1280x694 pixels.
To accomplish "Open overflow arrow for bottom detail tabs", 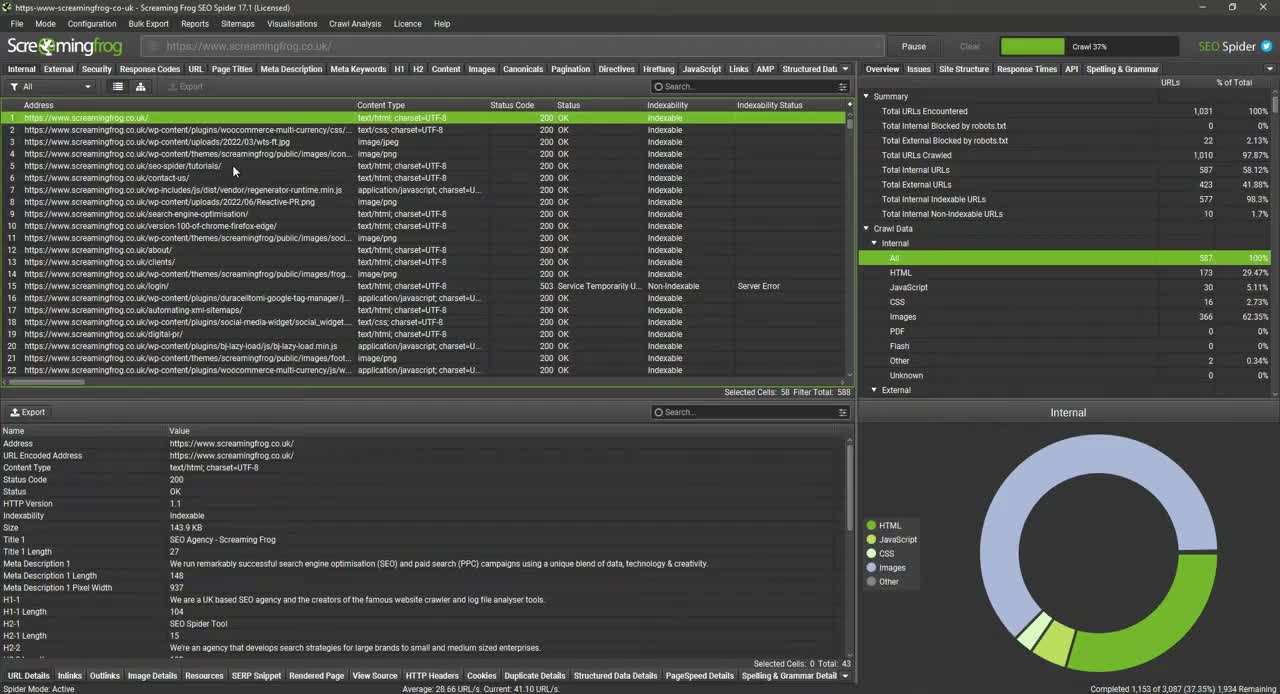I will [x=845, y=676].
